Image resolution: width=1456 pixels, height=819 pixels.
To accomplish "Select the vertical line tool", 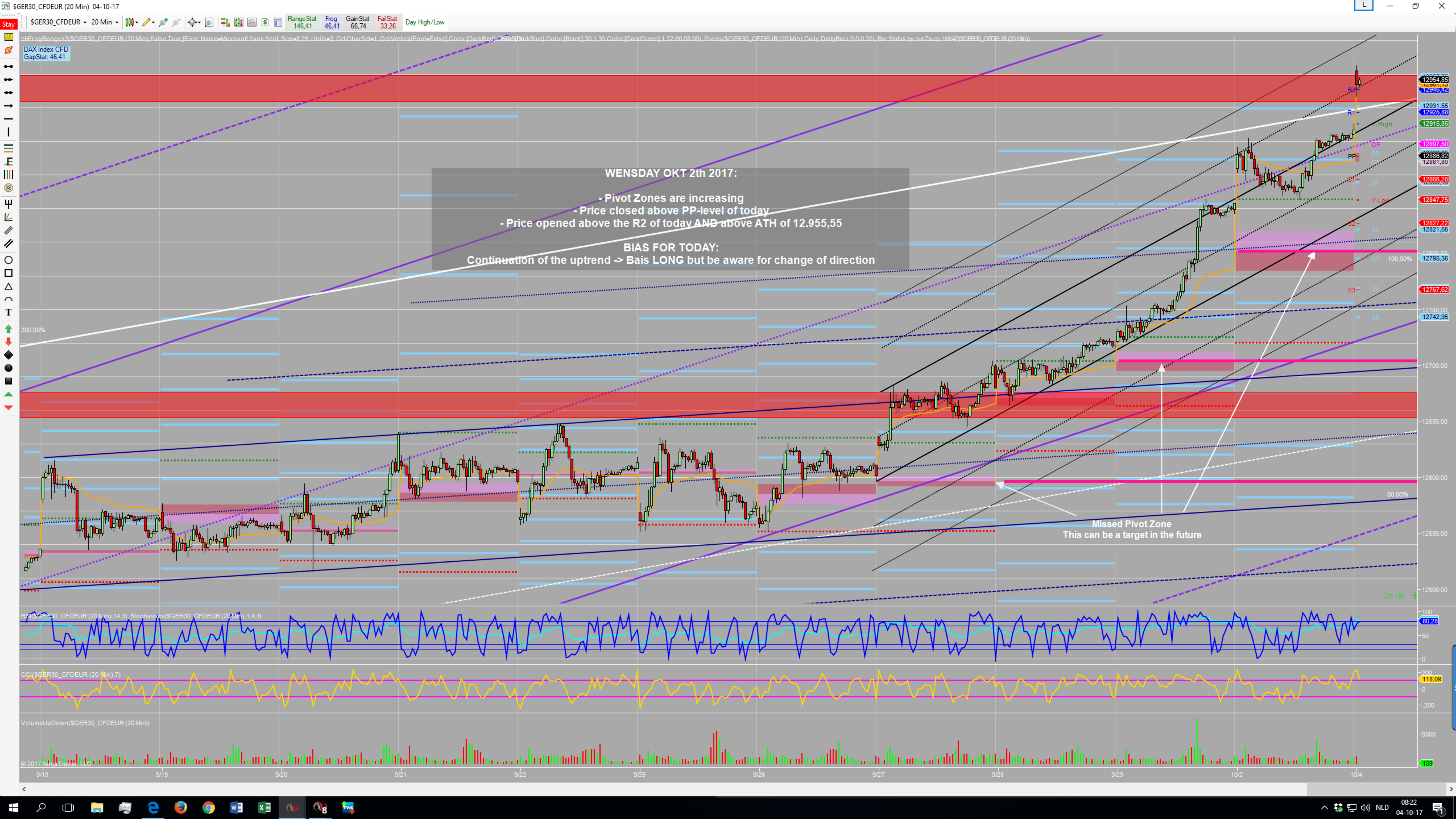I will click(x=9, y=132).
